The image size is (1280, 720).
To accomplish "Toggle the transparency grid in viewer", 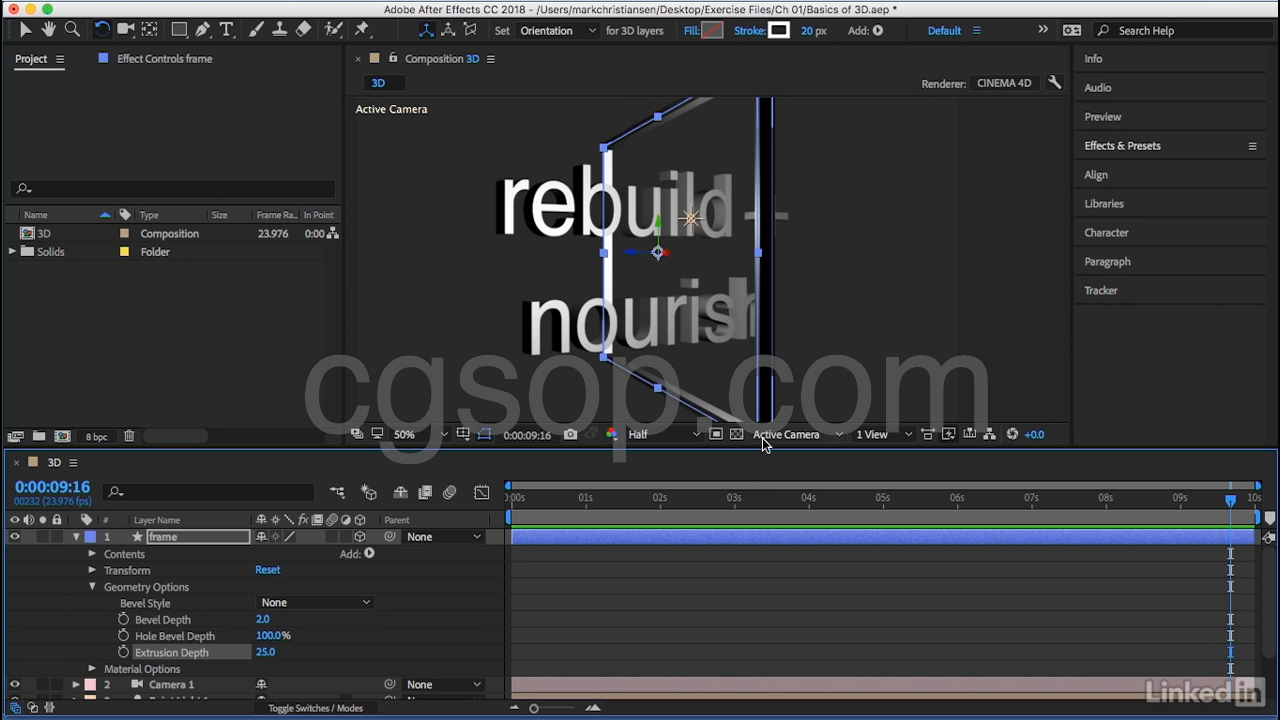I will point(736,434).
